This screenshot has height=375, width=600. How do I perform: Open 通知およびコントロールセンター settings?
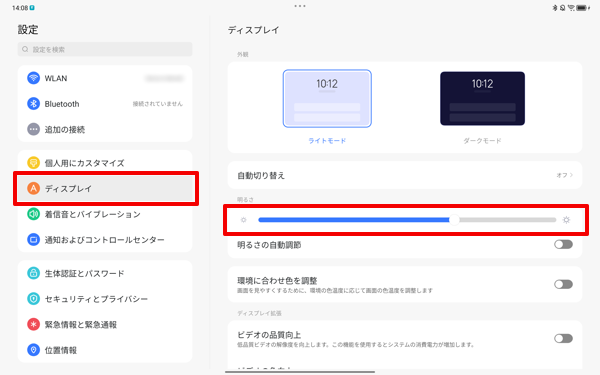(105, 240)
